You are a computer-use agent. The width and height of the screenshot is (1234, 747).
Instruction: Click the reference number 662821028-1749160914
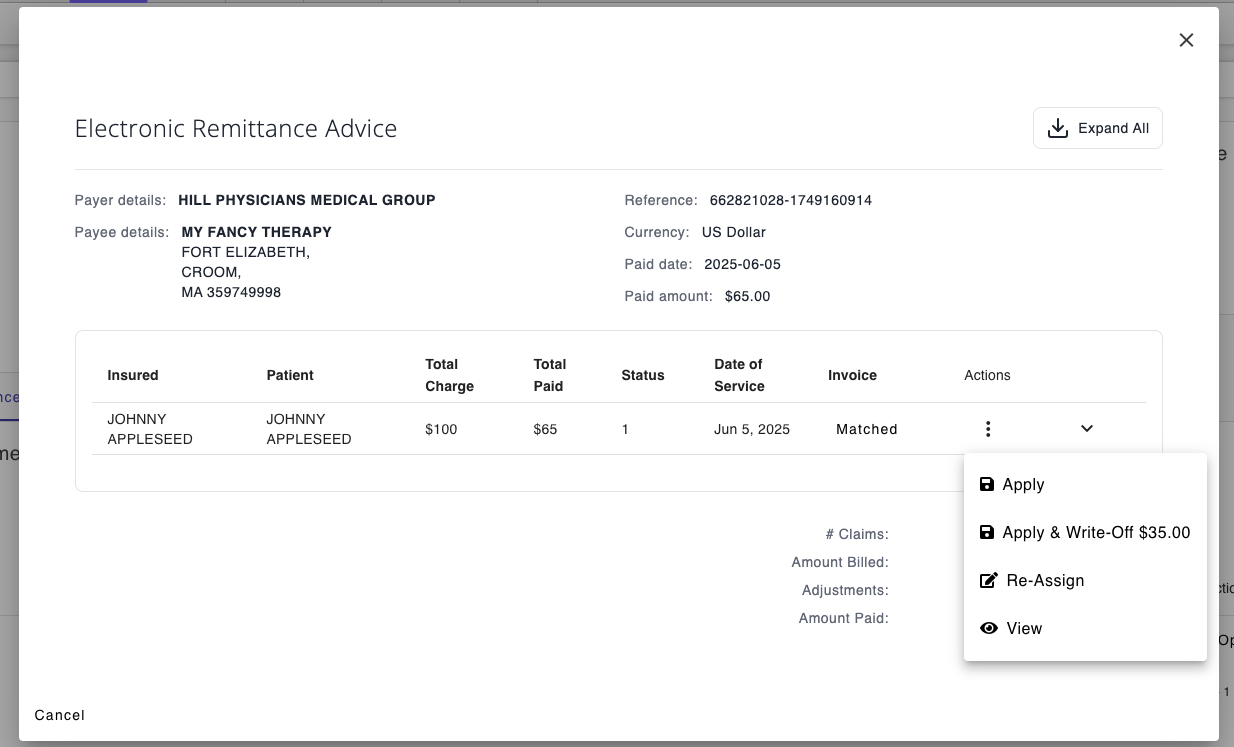tap(790, 200)
